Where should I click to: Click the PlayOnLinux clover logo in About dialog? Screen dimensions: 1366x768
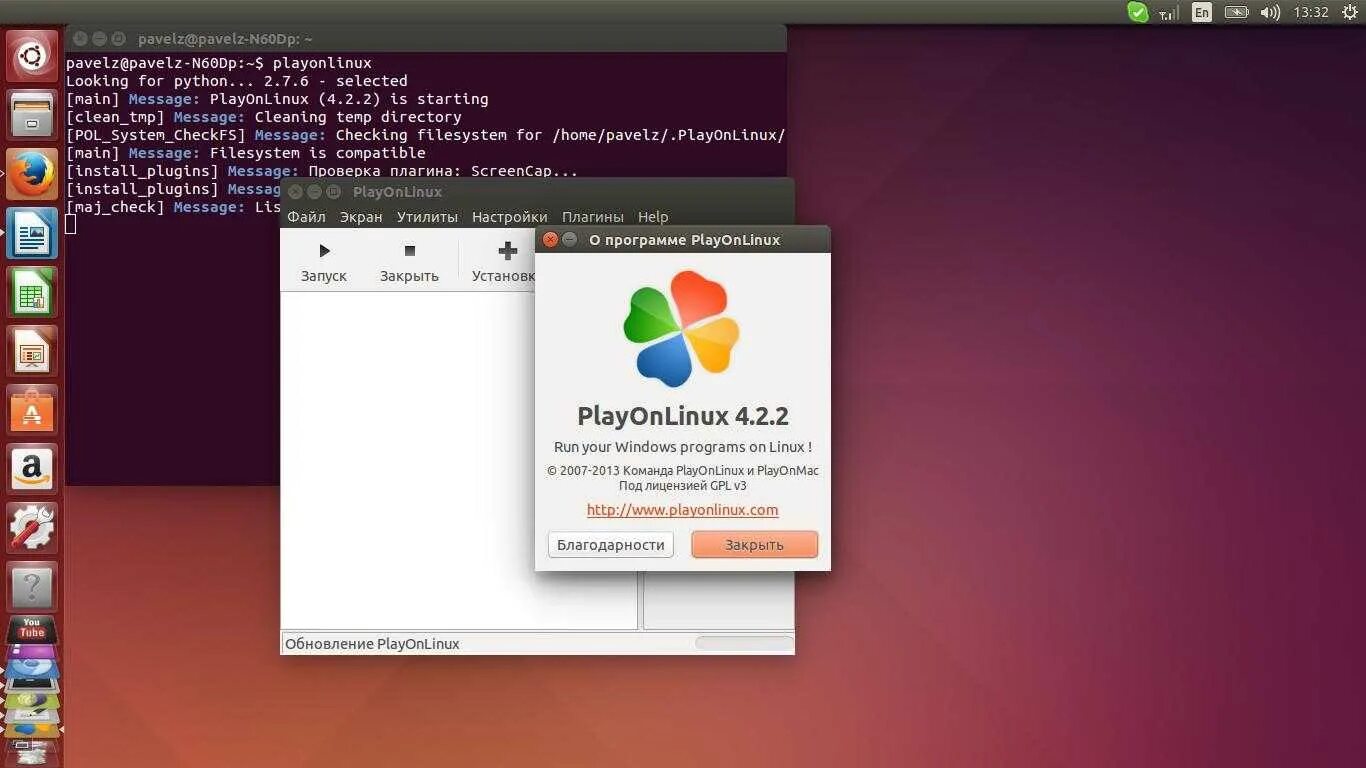coord(682,328)
